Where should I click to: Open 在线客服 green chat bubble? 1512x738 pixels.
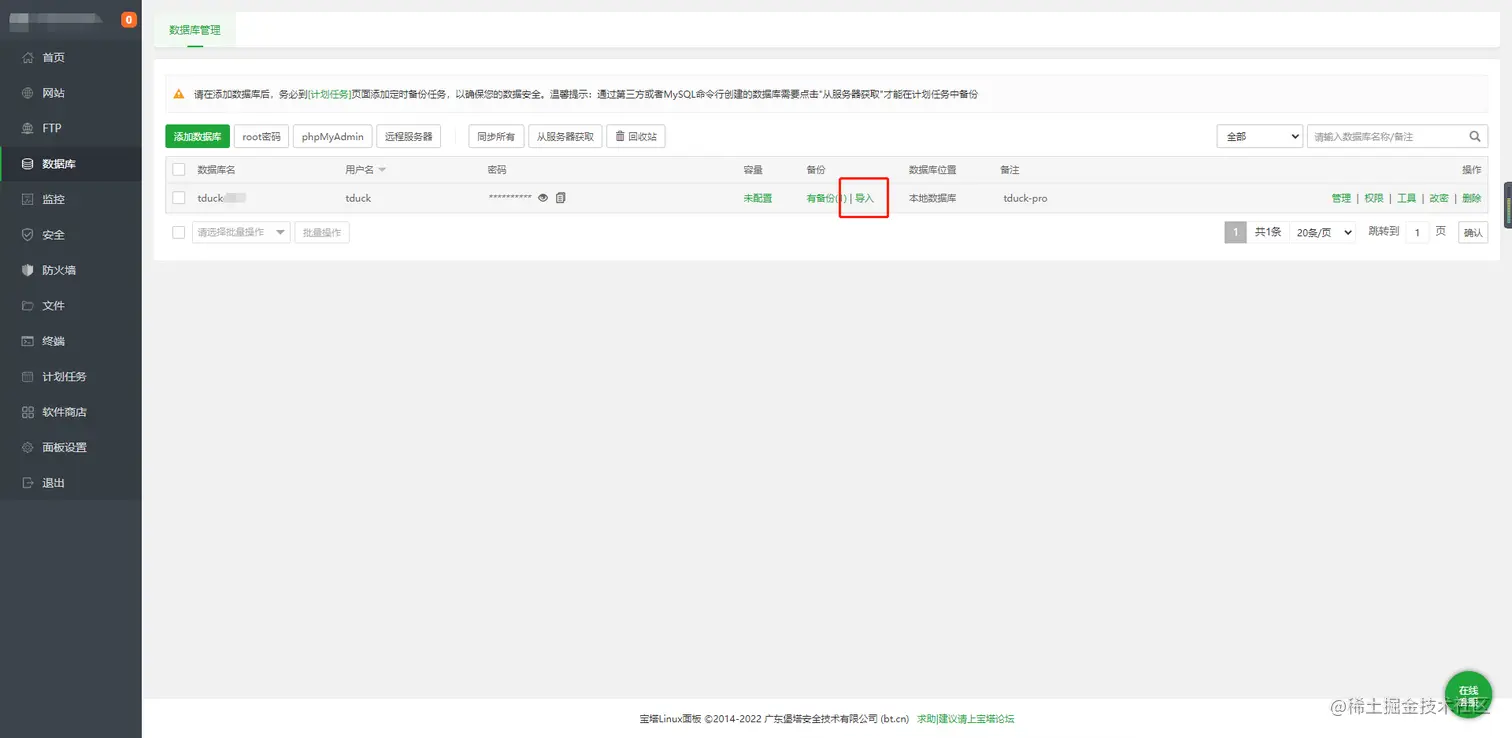tap(1468, 694)
